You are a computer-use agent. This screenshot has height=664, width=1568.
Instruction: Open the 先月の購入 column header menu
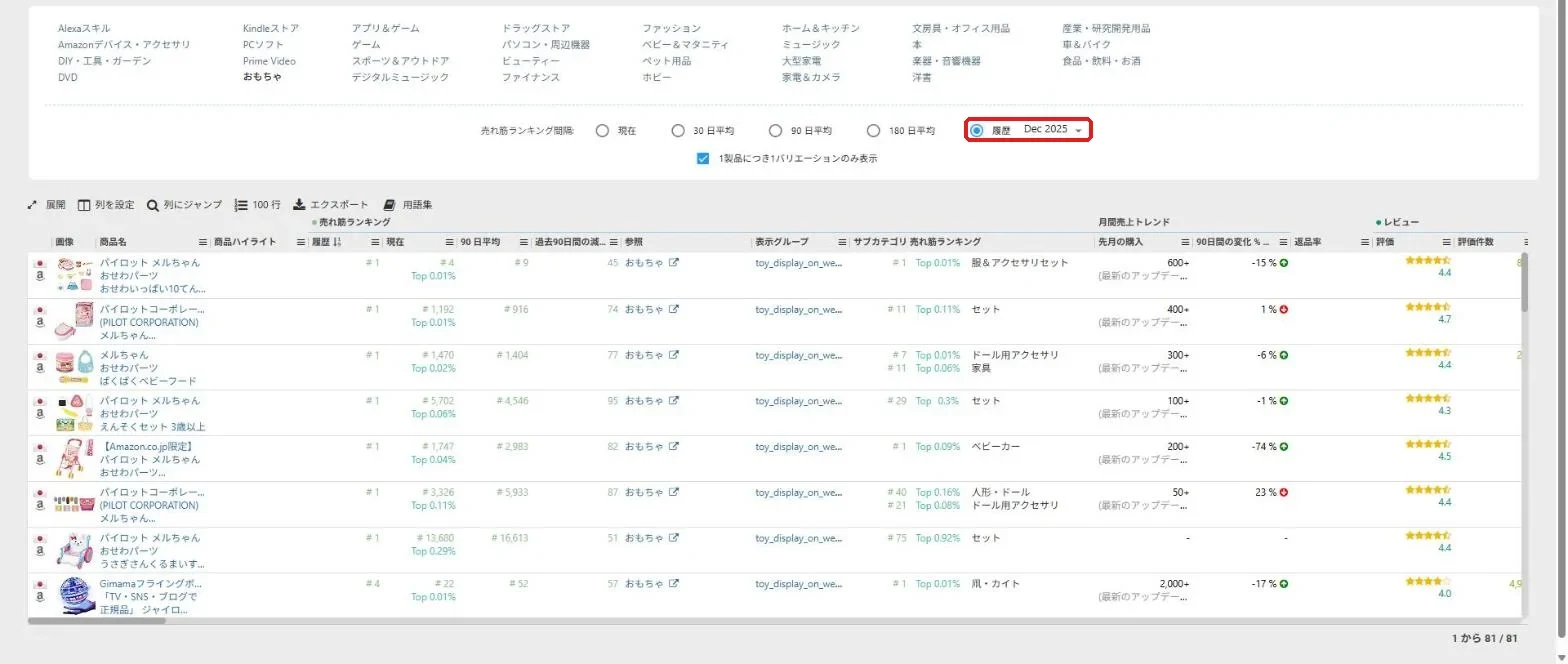[1185, 242]
